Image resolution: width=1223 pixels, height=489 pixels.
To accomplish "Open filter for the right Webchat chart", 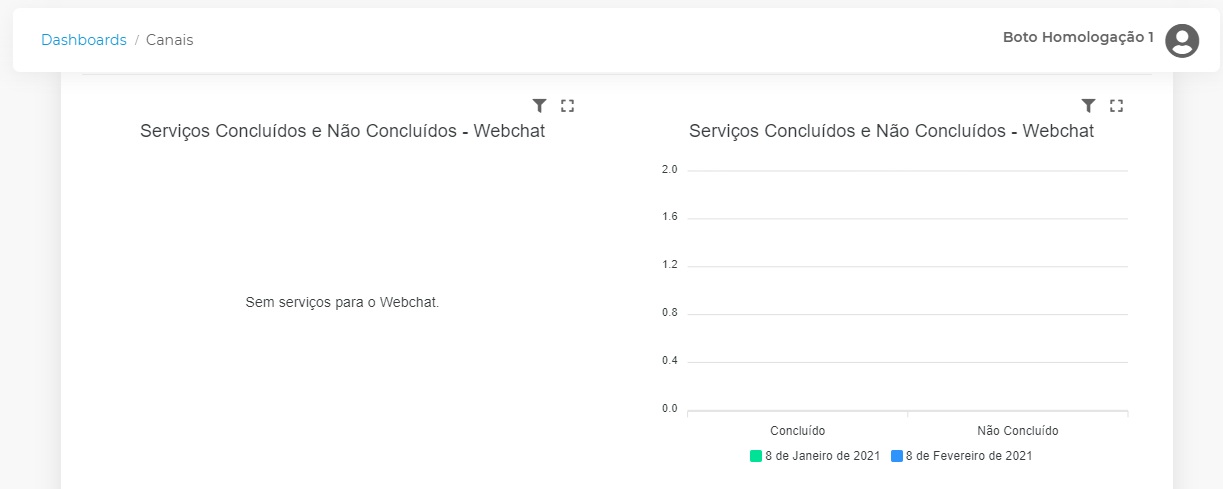I will [x=1089, y=105].
